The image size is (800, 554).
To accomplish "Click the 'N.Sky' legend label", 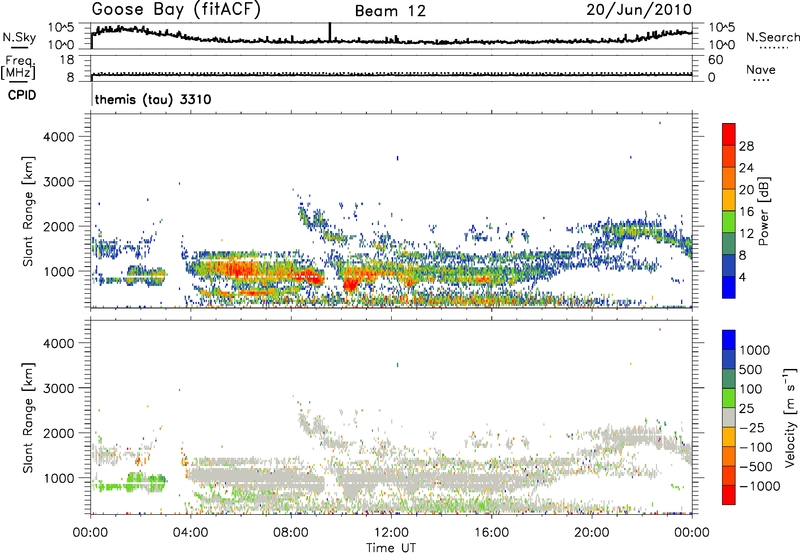I will (x=19, y=37).
